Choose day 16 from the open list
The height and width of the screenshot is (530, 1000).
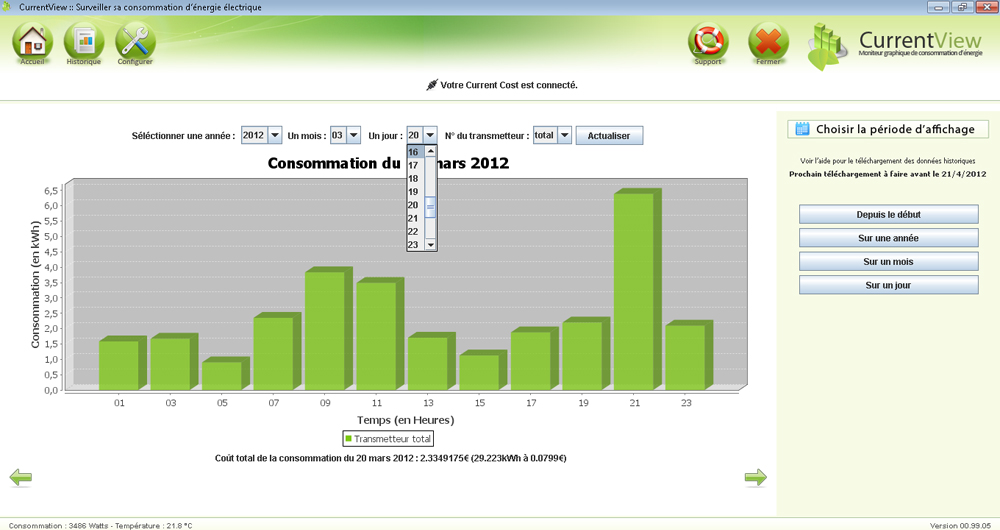414,153
